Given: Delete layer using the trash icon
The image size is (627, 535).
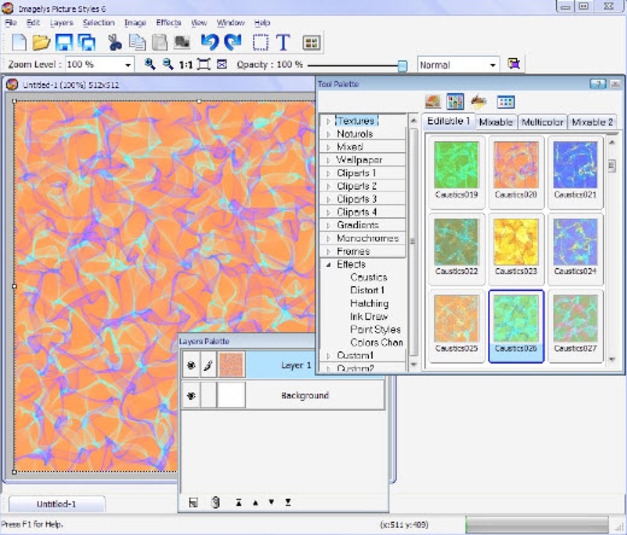Looking at the screenshot, I should pyautogui.click(x=215, y=502).
